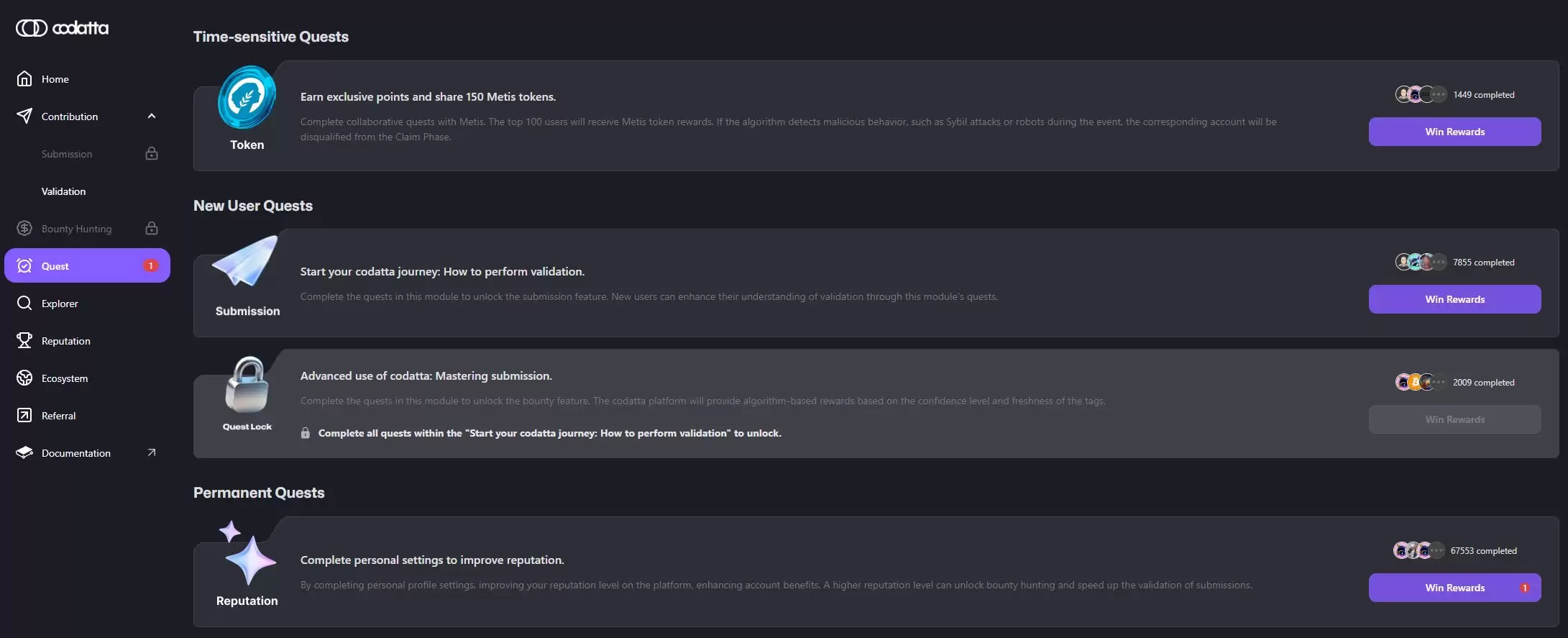Select the Quest sidebar item
Image resolution: width=1568 pixels, height=638 pixels.
coord(87,266)
